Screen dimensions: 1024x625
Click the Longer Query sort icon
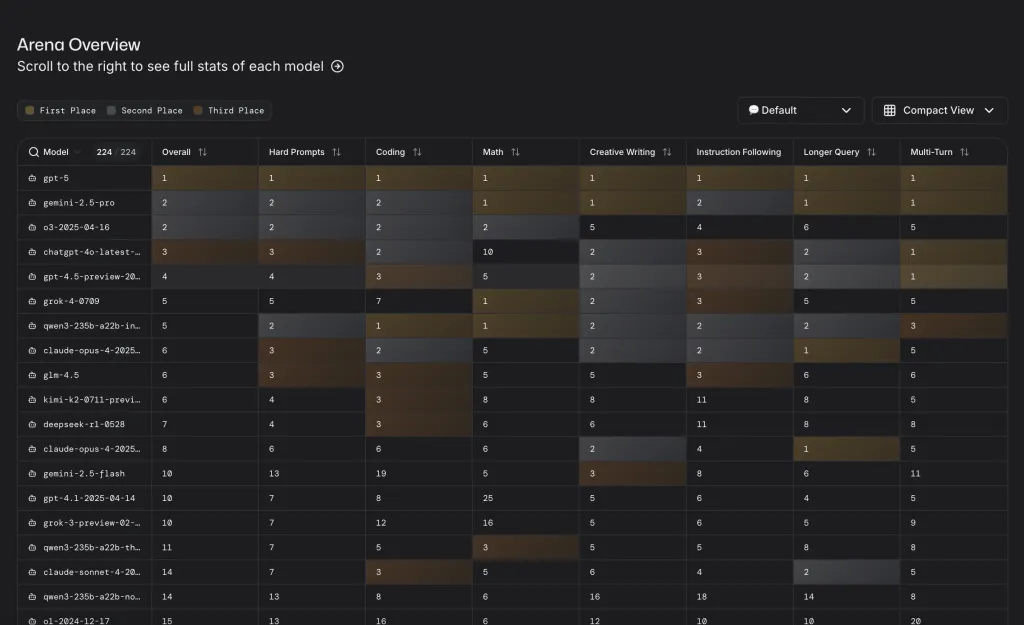click(871, 152)
